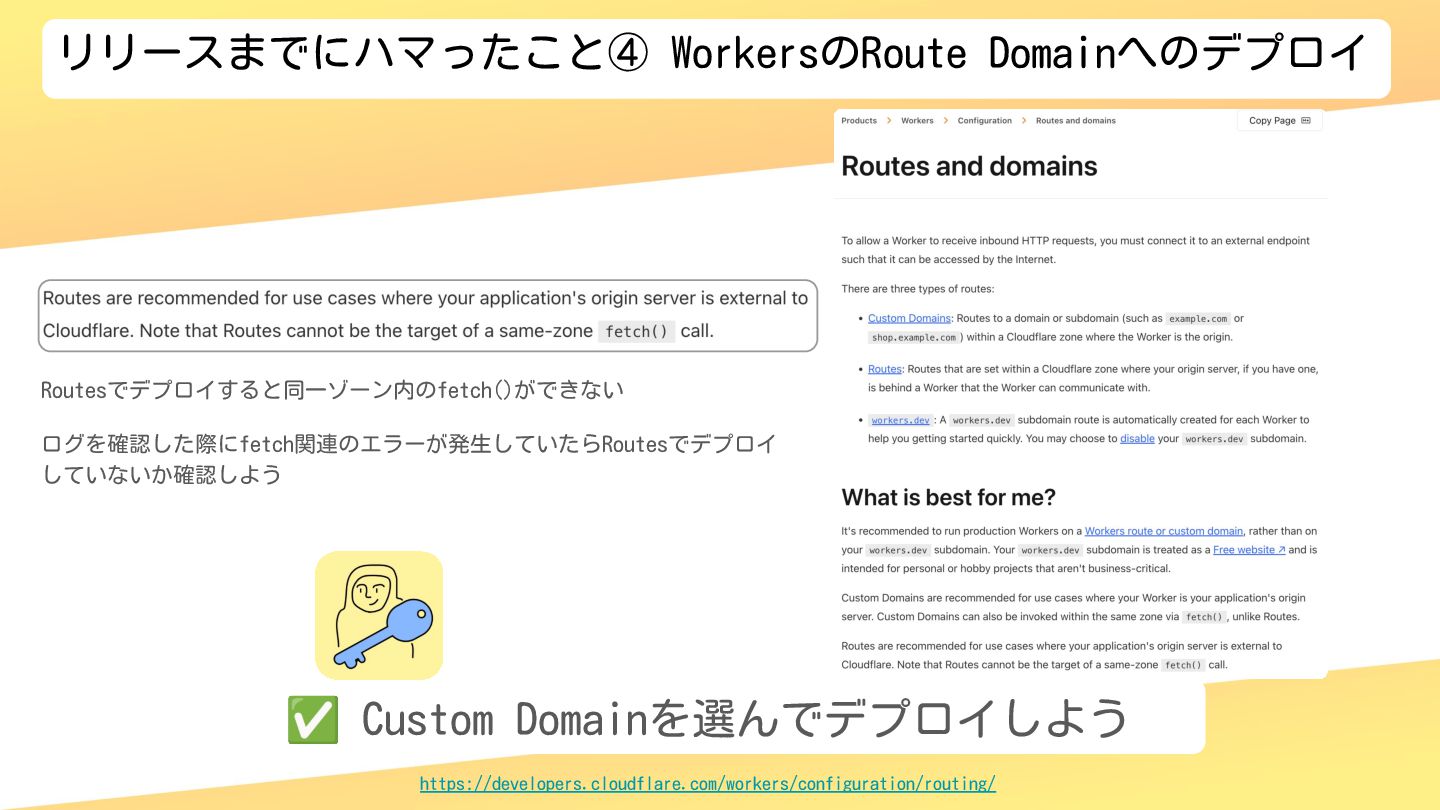Screen dimensions: 1440x810
Task: Click the example.com code snippet
Action: point(1198,319)
